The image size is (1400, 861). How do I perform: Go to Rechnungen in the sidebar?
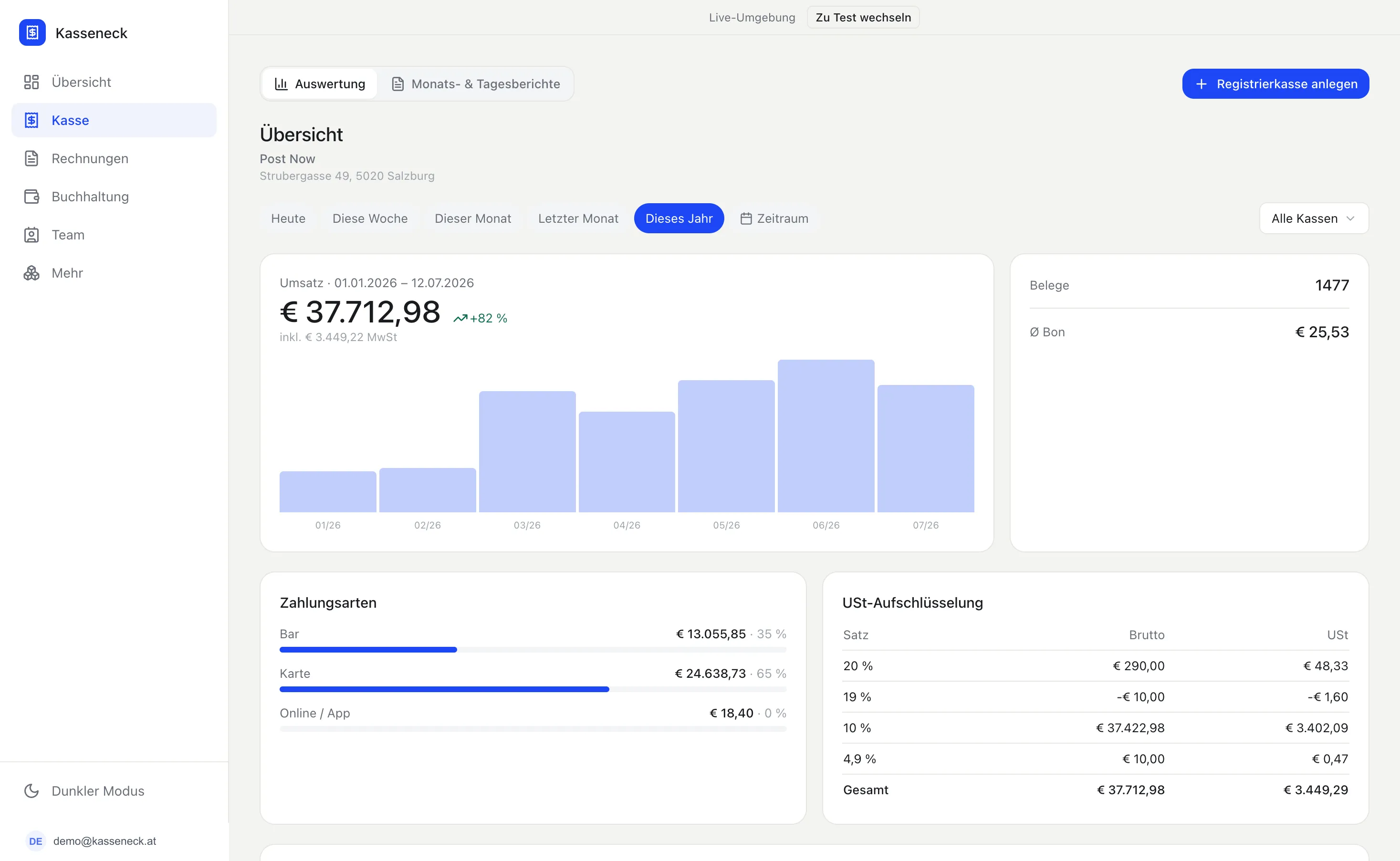point(114,158)
